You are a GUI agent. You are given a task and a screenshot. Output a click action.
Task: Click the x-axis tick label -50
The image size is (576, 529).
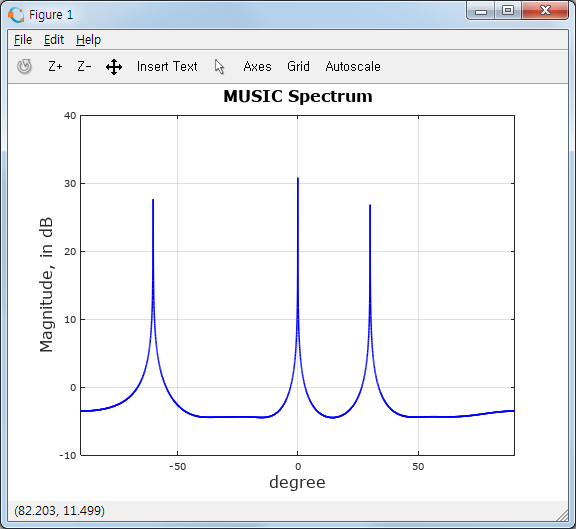[x=177, y=467]
